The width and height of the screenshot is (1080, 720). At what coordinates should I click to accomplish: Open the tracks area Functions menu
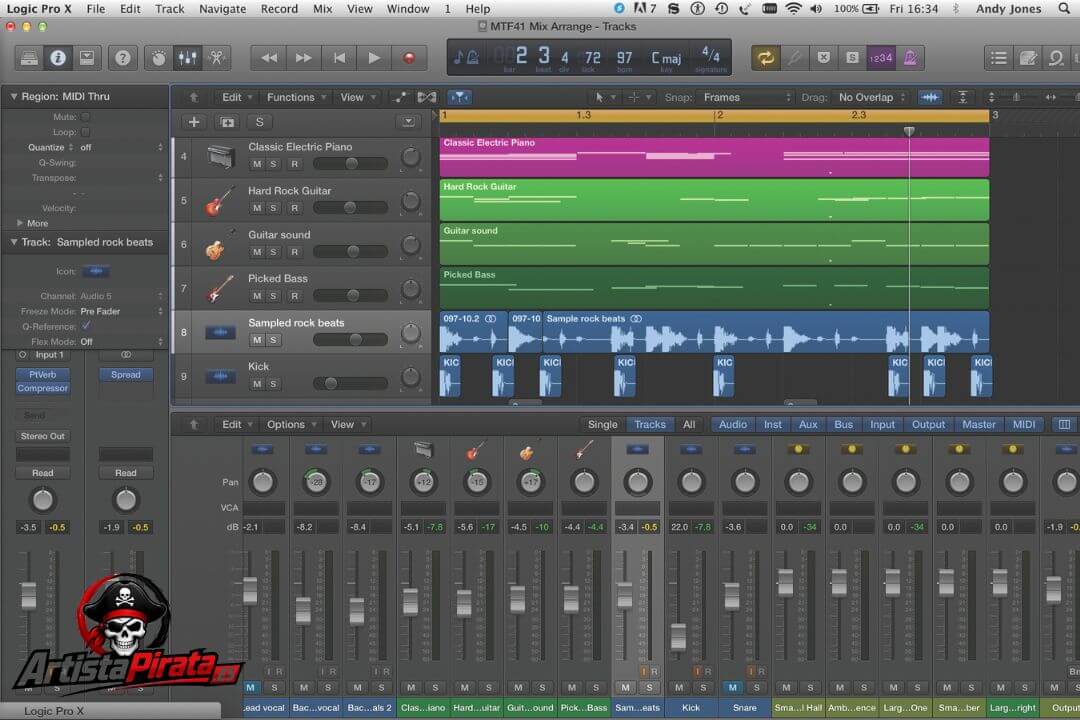click(x=295, y=97)
